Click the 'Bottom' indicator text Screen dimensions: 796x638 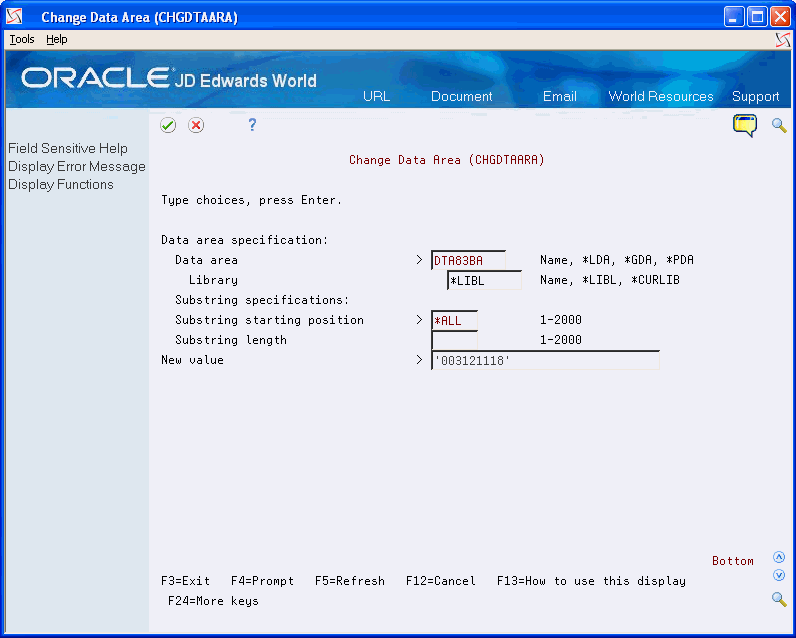pyautogui.click(x=733, y=561)
